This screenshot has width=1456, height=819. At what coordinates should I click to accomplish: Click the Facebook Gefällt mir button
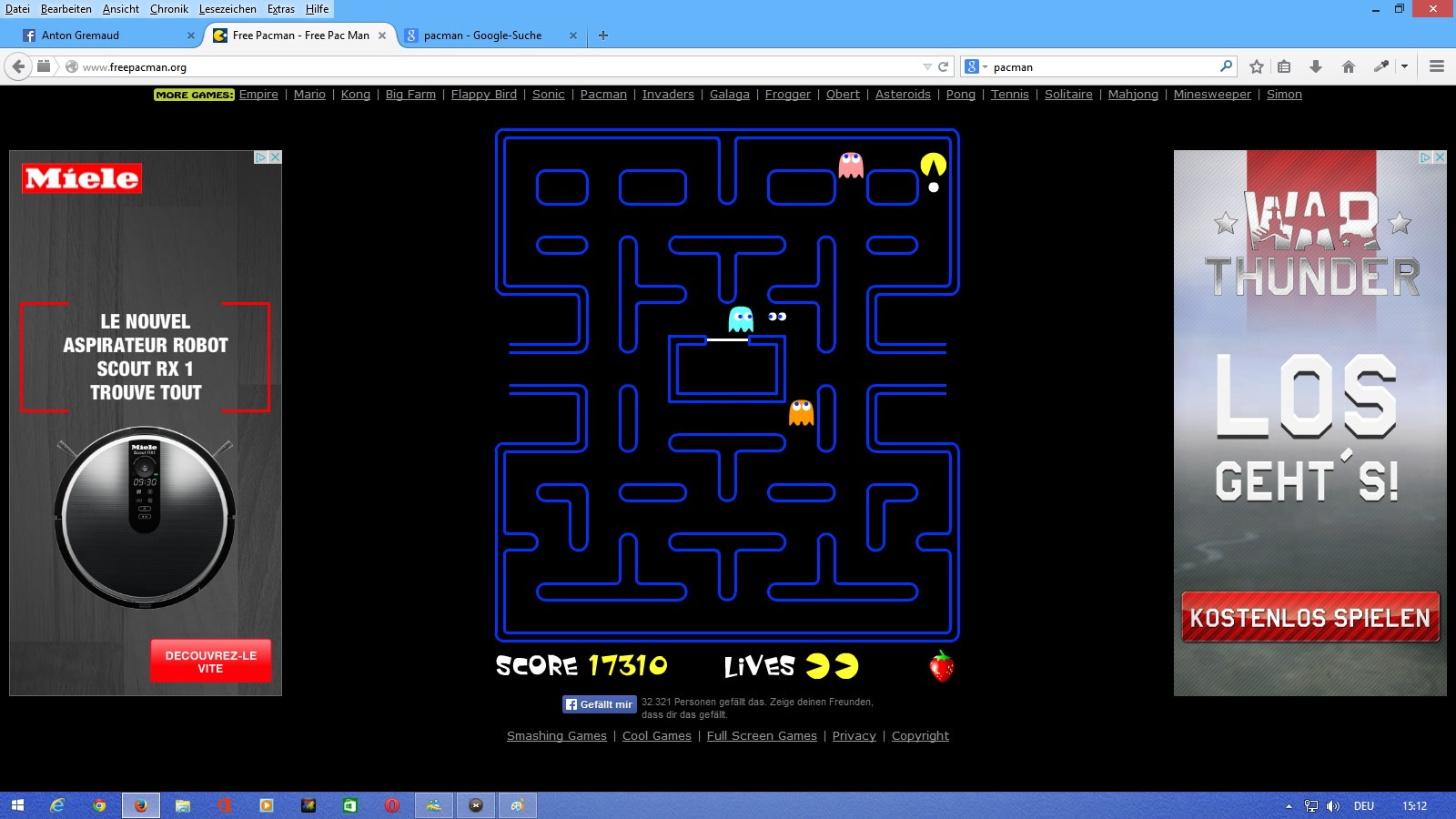pyautogui.click(x=599, y=704)
